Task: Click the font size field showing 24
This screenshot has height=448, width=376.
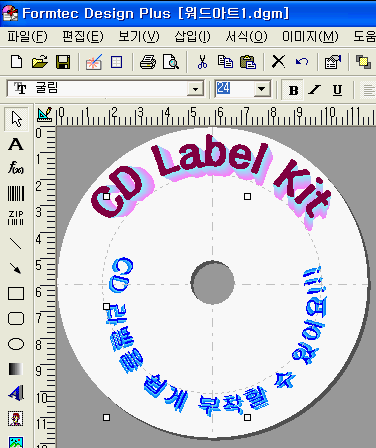Action: click(x=235, y=89)
